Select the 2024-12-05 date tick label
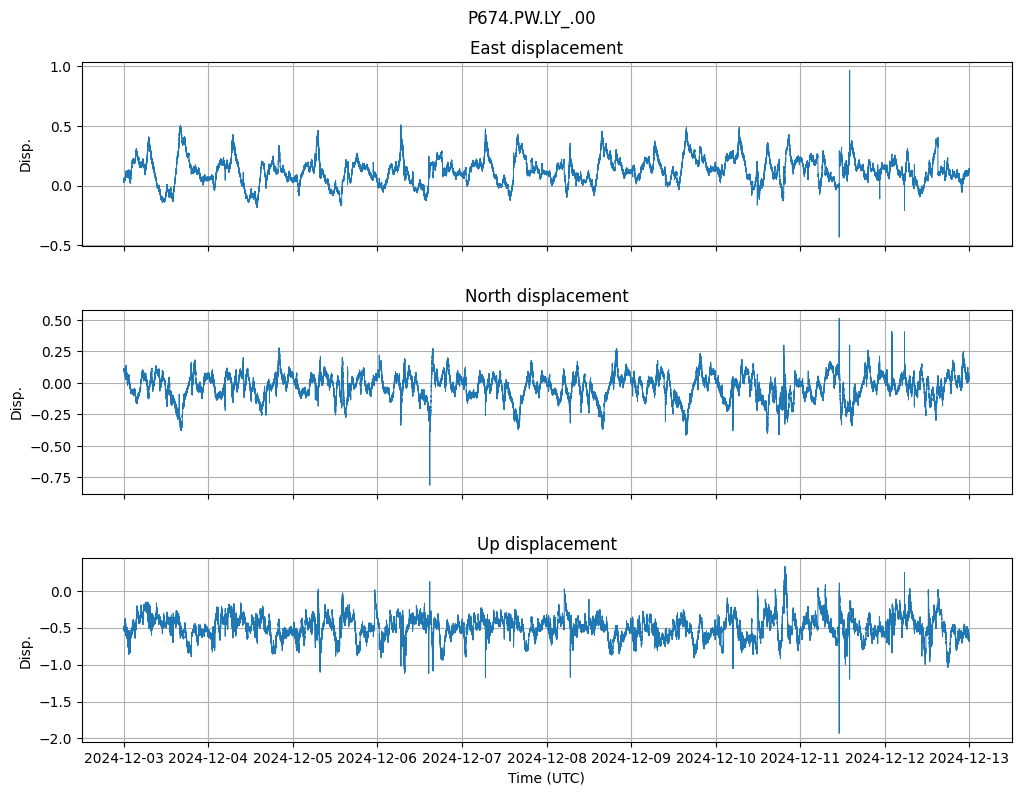The width and height of the screenshot is (1021, 795). tap(293, 759)
